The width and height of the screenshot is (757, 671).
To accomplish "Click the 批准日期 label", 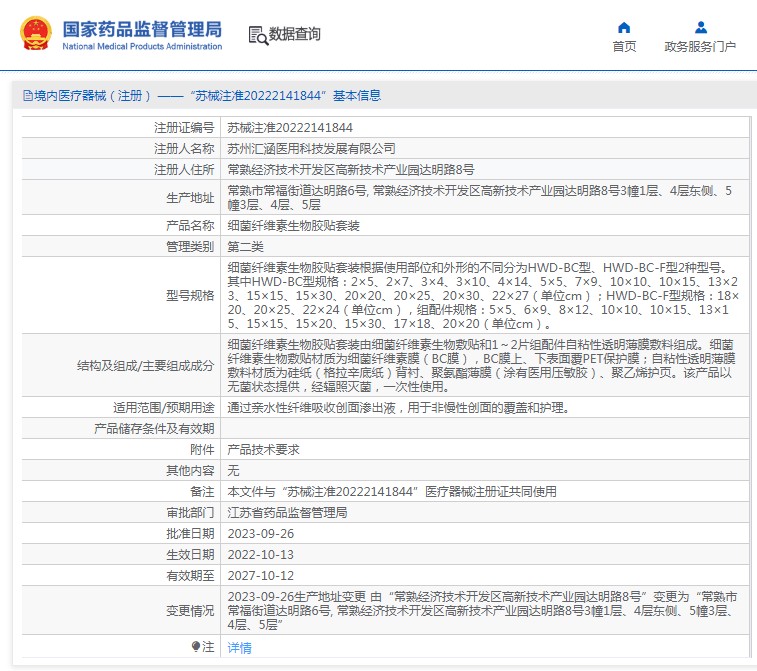I will (190, 533).
